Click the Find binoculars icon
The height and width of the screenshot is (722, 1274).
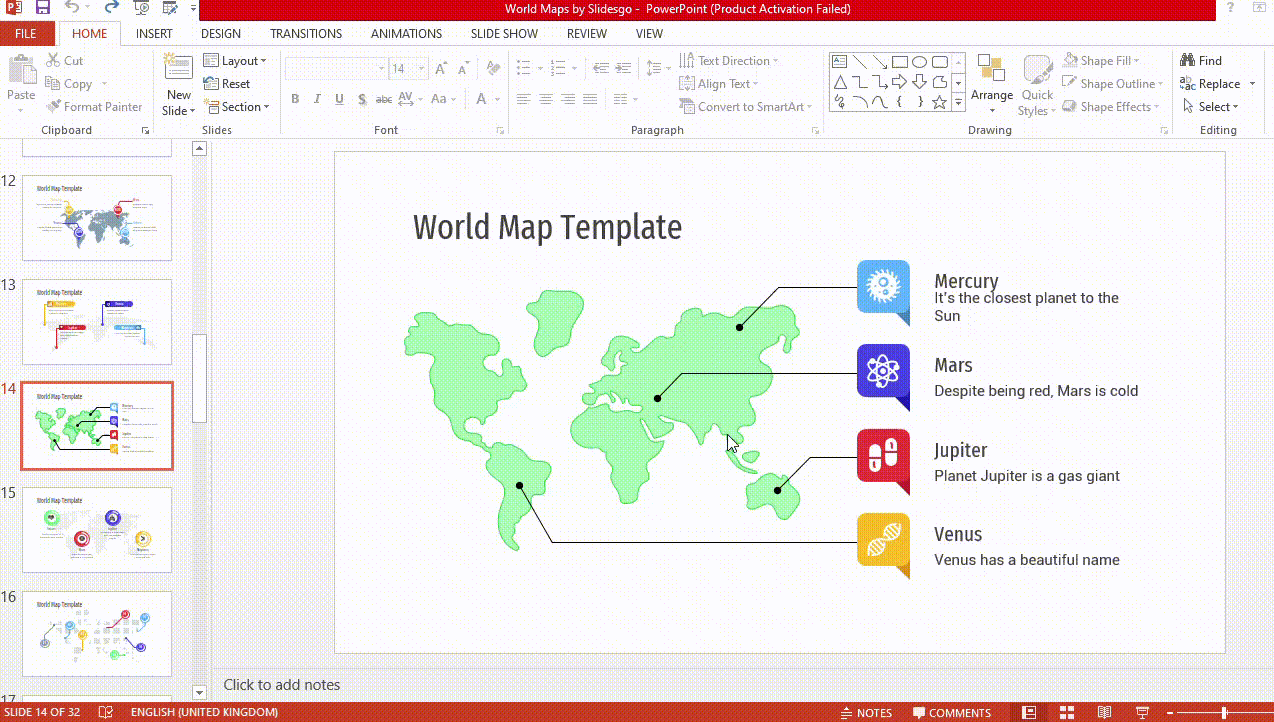tap(1188, 61)
